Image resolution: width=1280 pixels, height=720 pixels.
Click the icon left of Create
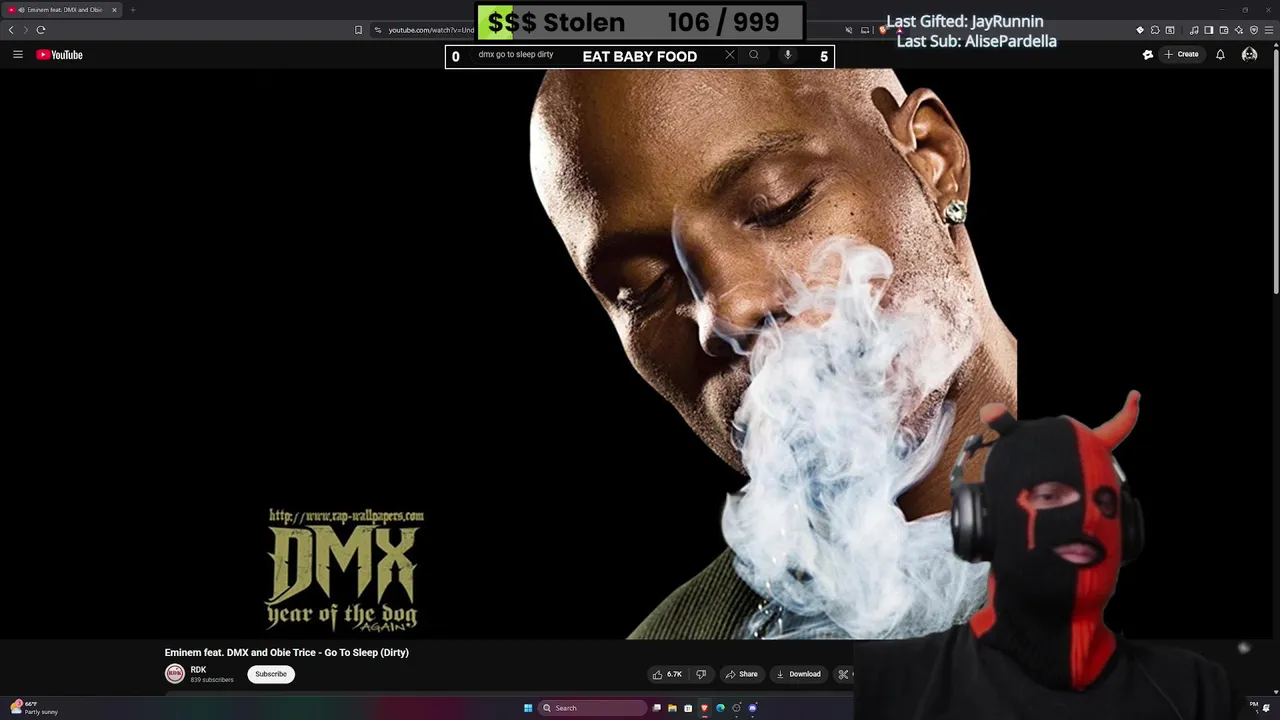tap(1148, 54)
